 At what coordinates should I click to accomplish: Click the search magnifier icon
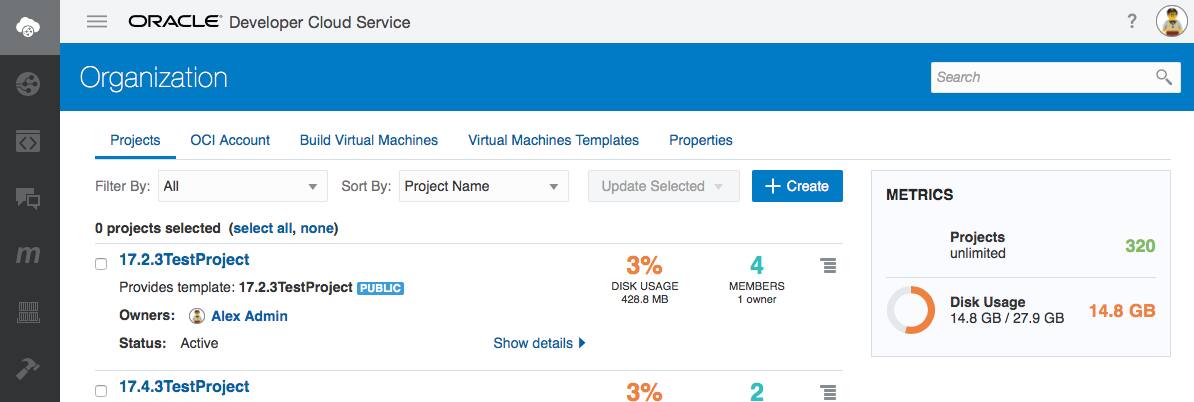point(1164,77)
